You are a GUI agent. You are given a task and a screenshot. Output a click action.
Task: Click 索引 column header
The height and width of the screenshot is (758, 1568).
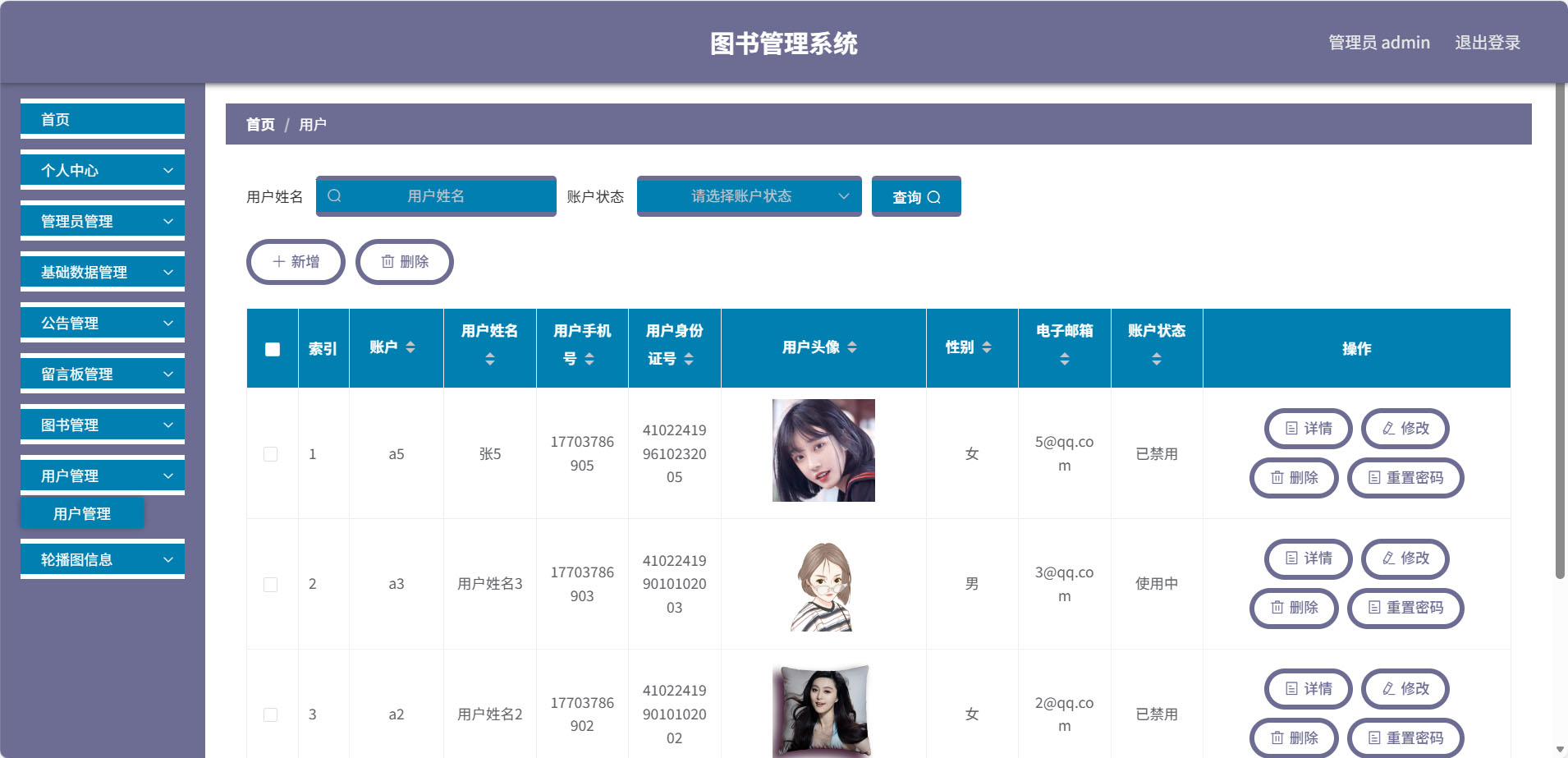pos(323,349)
